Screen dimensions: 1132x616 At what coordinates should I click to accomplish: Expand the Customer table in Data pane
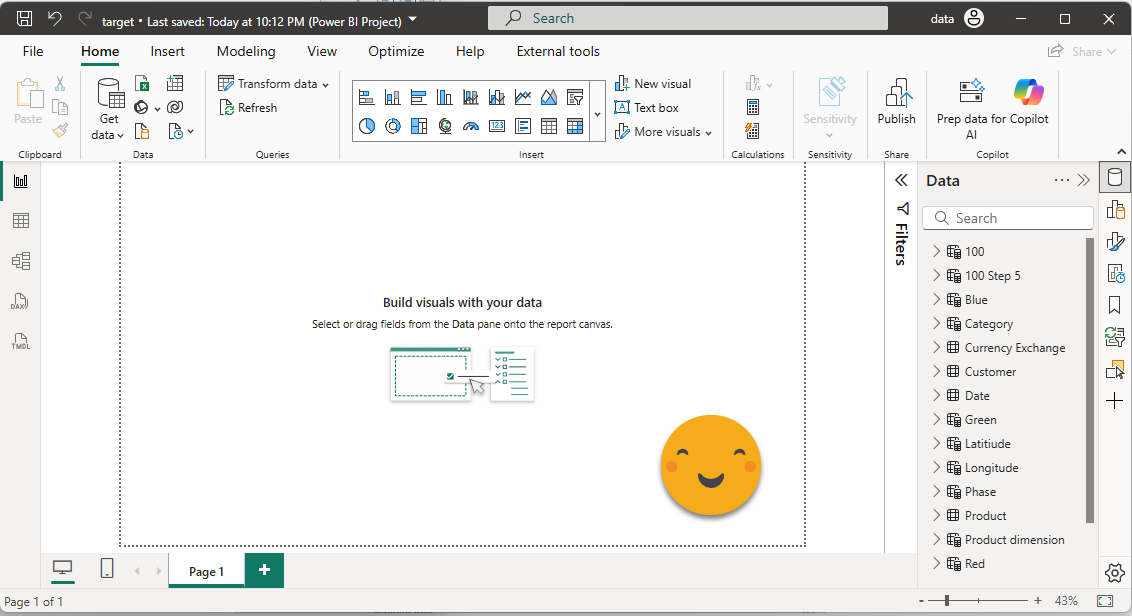(937, 372)
